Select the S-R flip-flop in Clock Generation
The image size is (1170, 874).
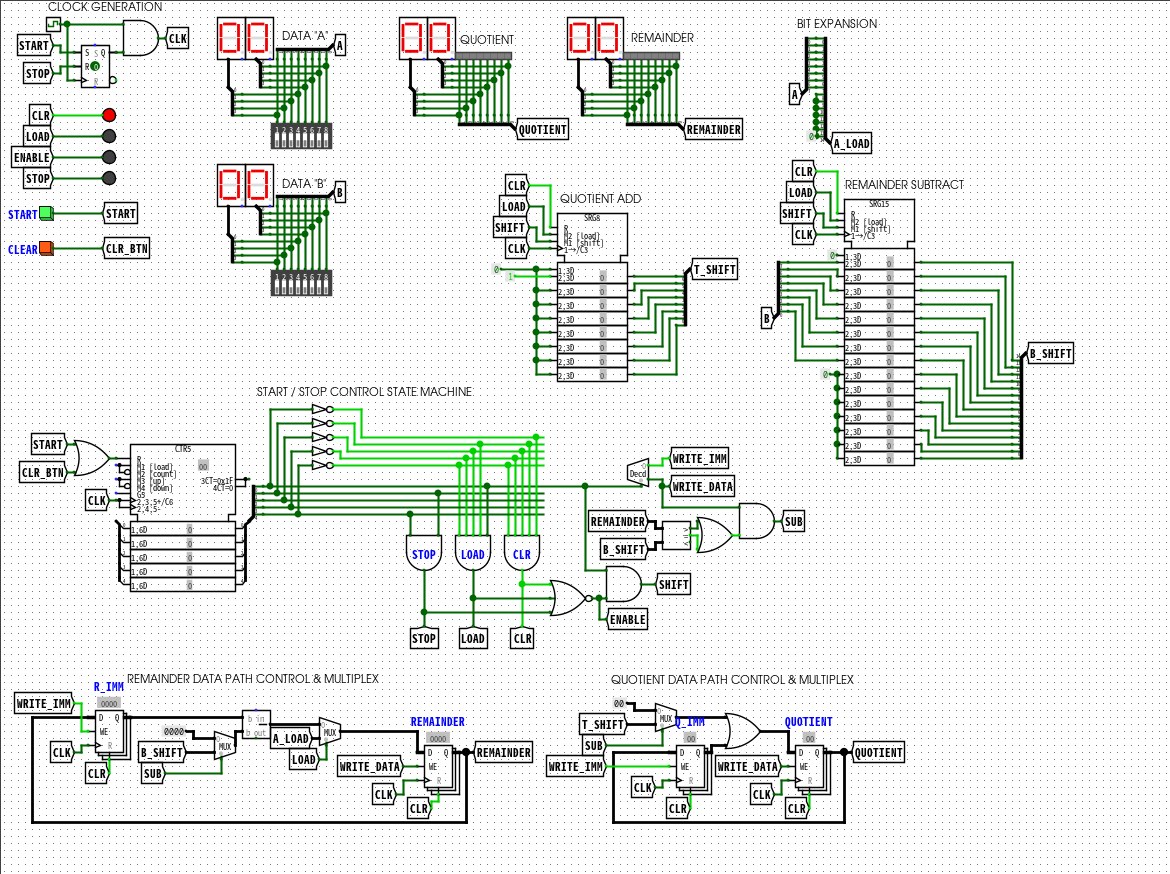coord(96,66)
